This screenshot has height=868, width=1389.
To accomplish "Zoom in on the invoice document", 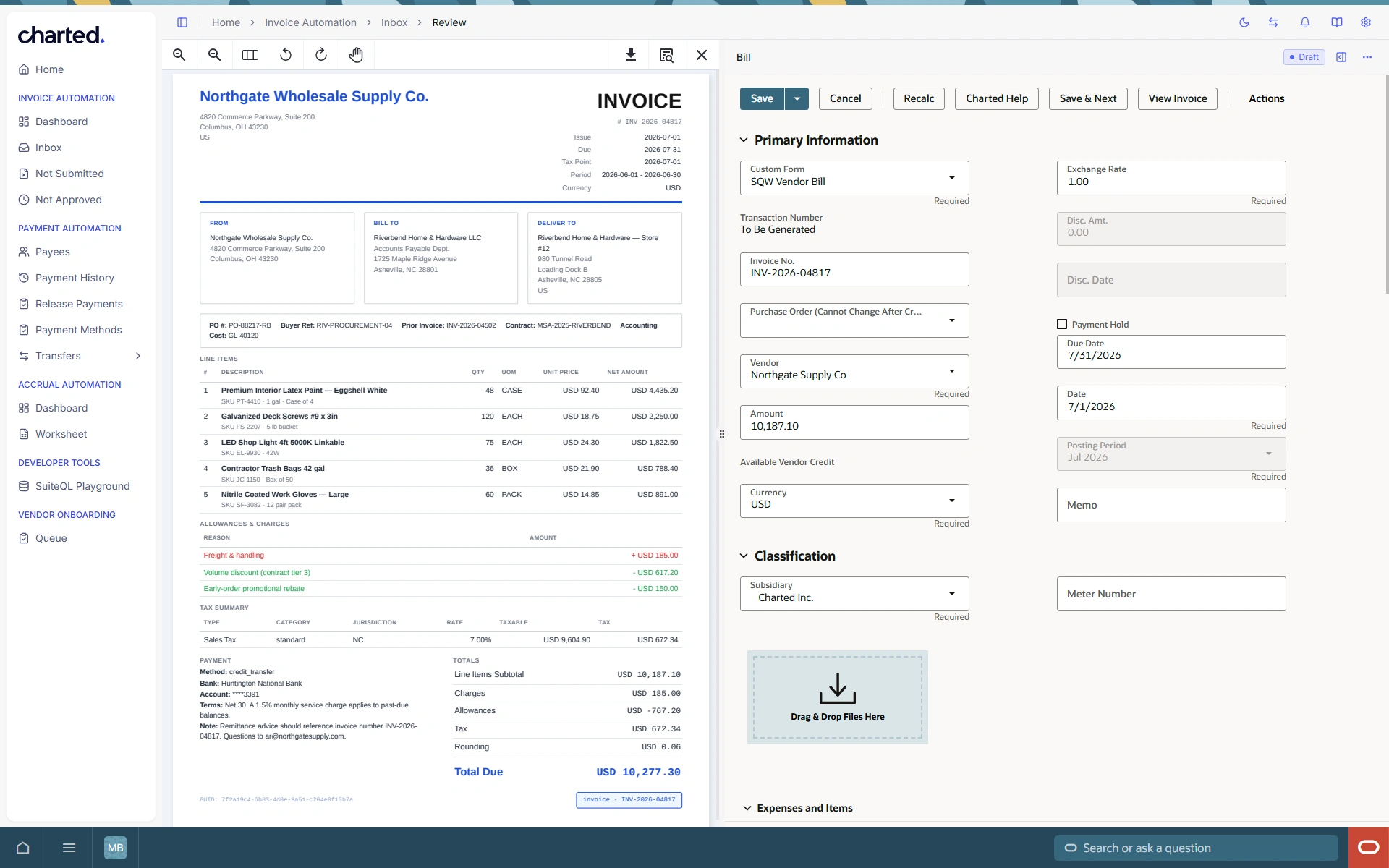I will tap(215, 55).
